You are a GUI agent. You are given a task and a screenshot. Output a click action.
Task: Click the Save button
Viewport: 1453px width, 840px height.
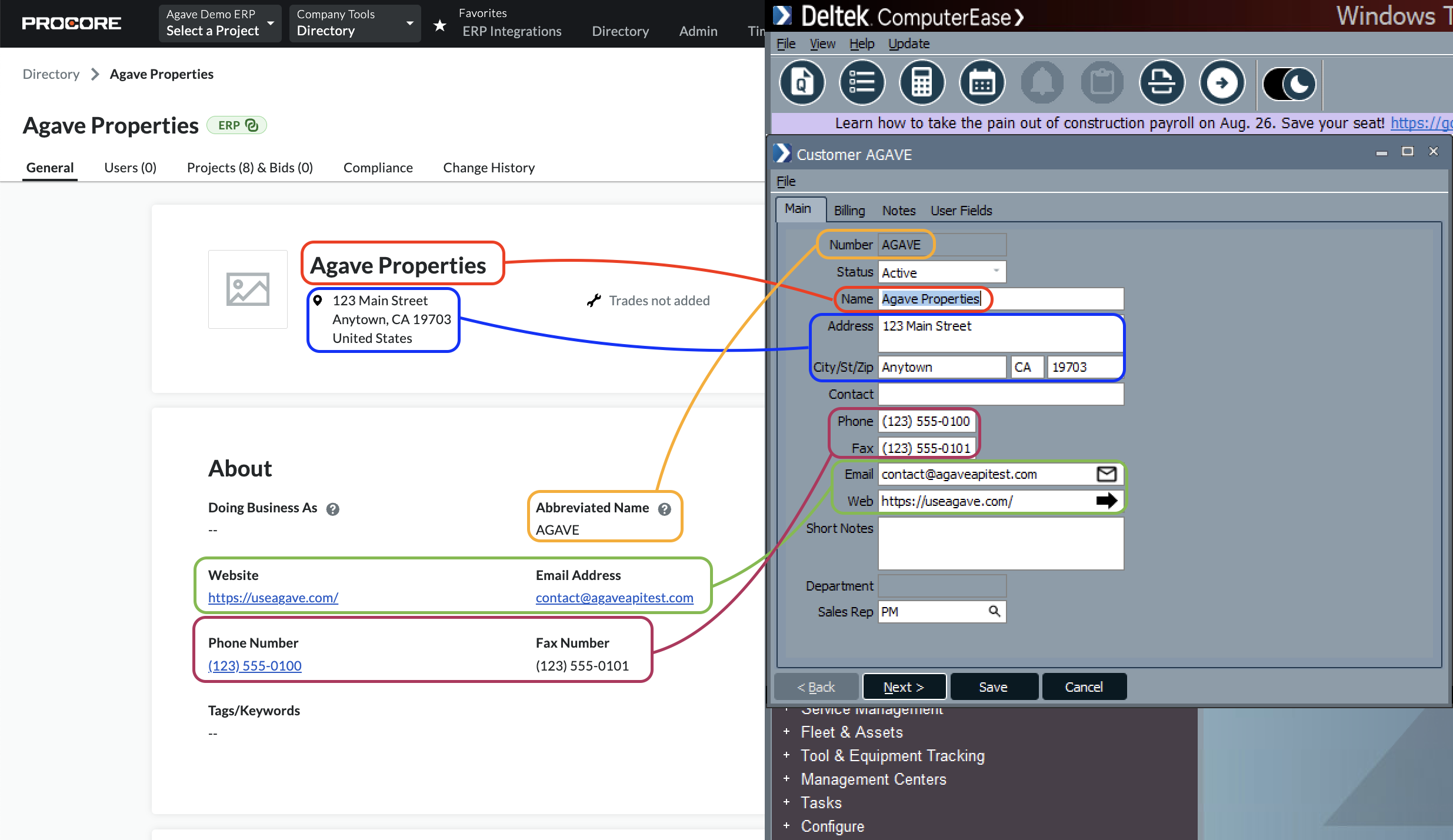point(994,686)
